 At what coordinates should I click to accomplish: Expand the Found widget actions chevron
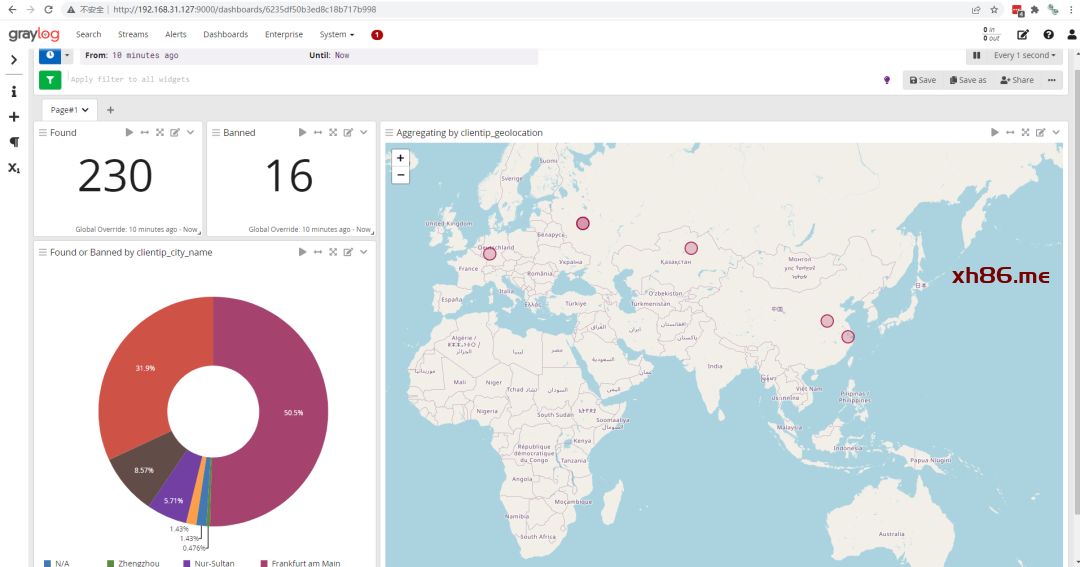(191, 132)
